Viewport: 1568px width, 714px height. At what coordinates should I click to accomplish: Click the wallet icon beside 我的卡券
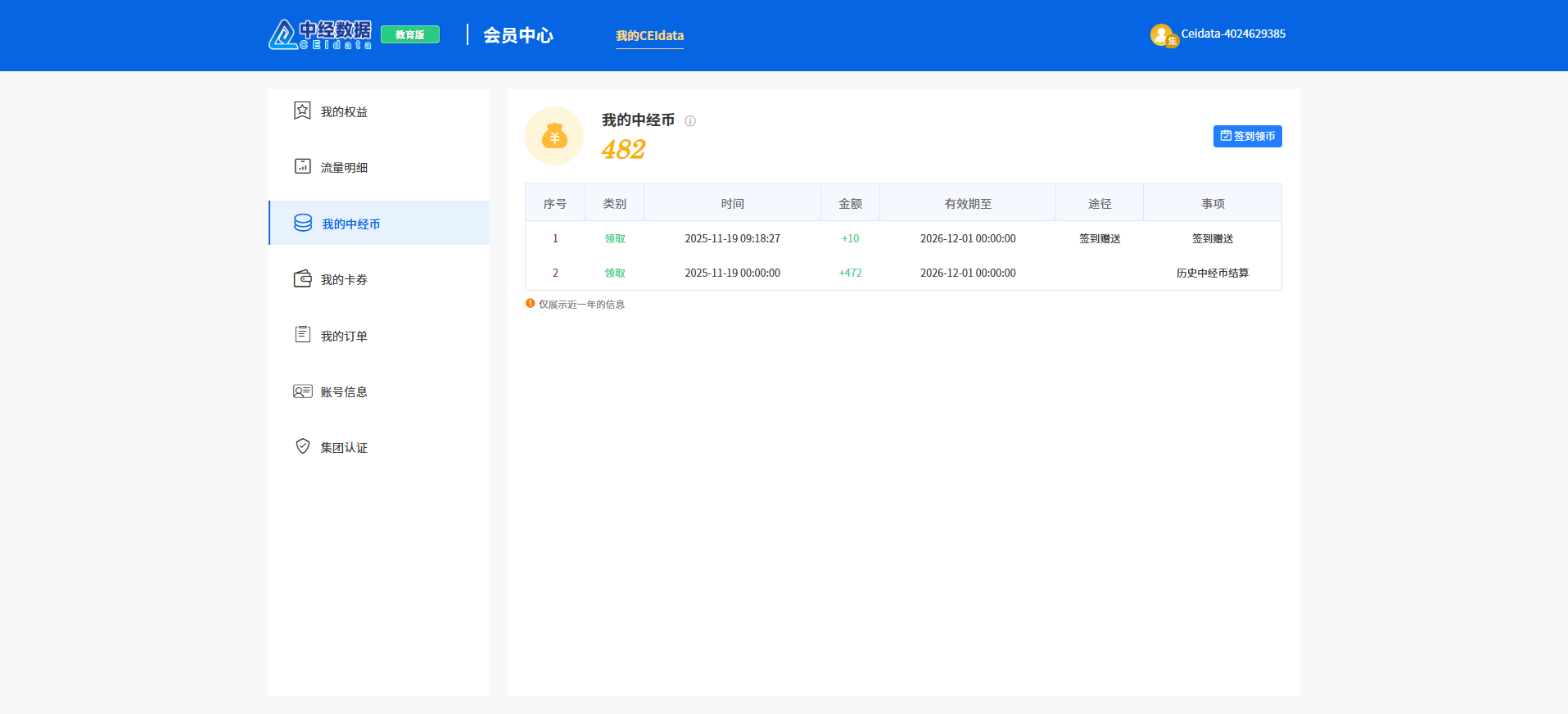tap(302, 279)
